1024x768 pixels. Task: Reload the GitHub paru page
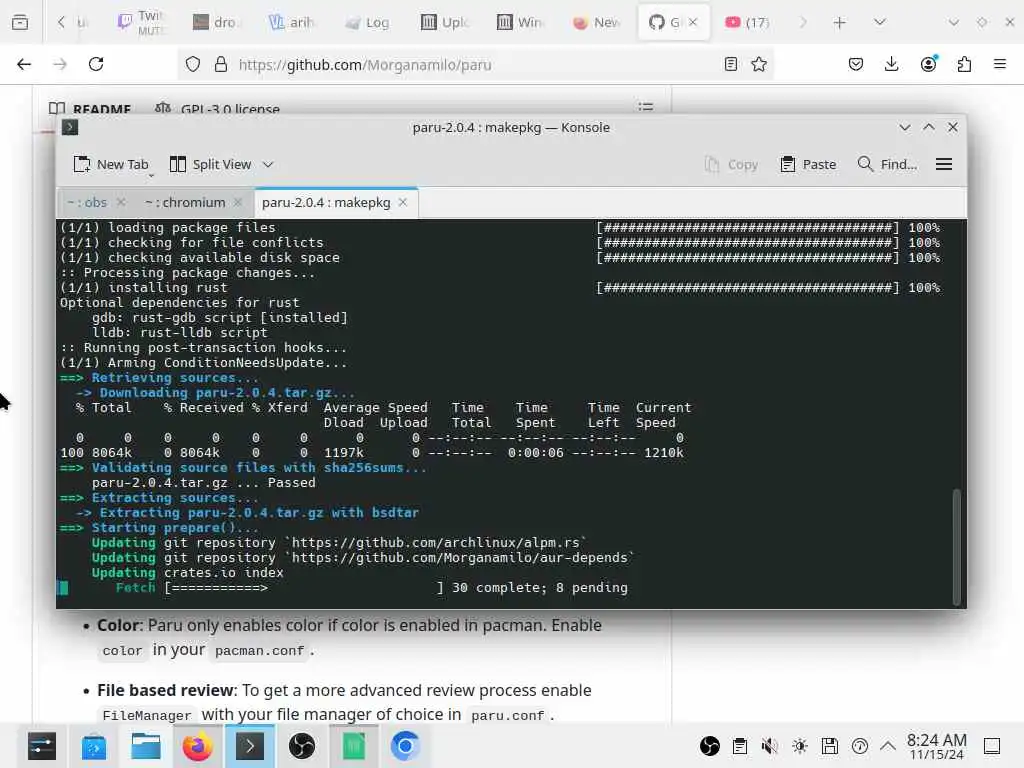(96, 64)
